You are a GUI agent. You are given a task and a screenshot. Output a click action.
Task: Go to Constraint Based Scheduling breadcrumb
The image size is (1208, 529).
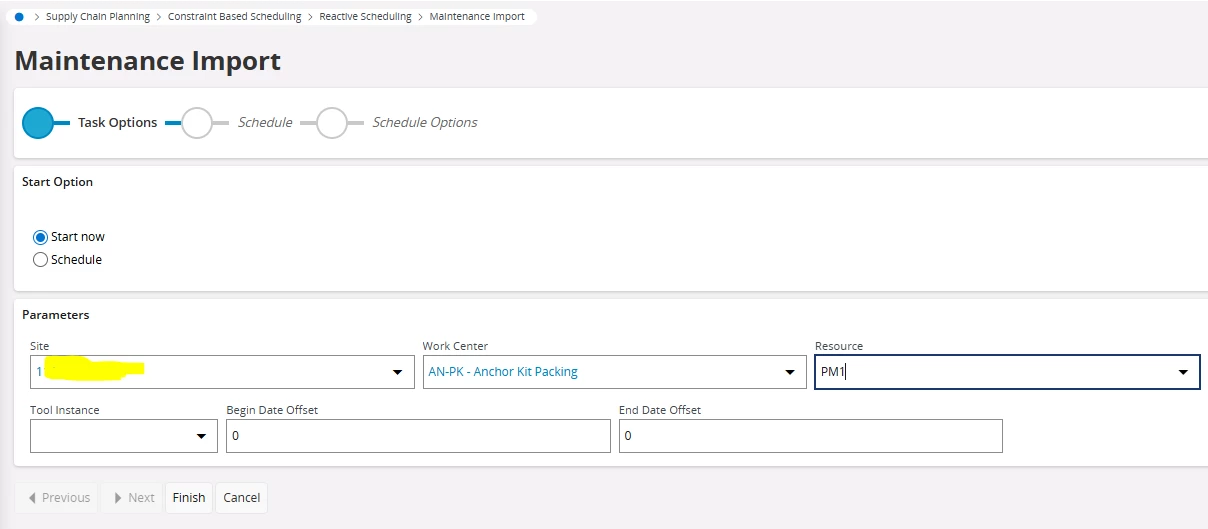click(234, 17)
